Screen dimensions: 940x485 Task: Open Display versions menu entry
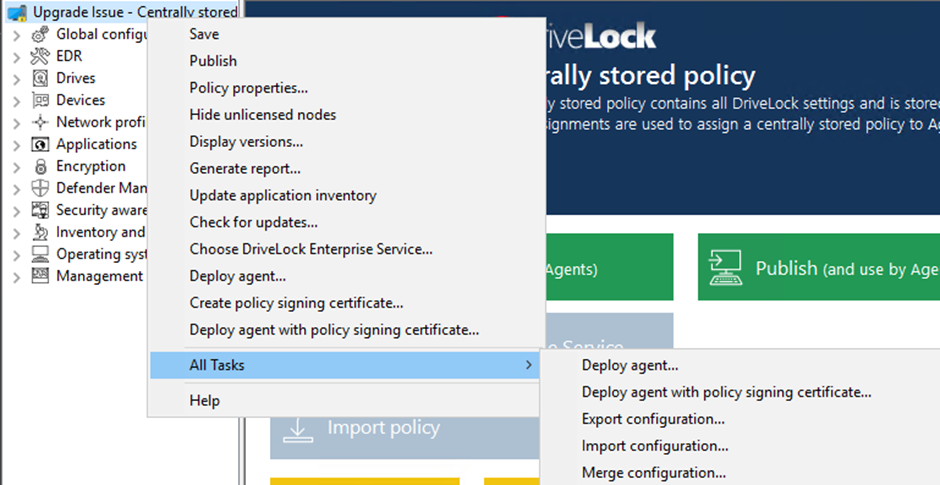pyautogui.click(x=346, y=142)
